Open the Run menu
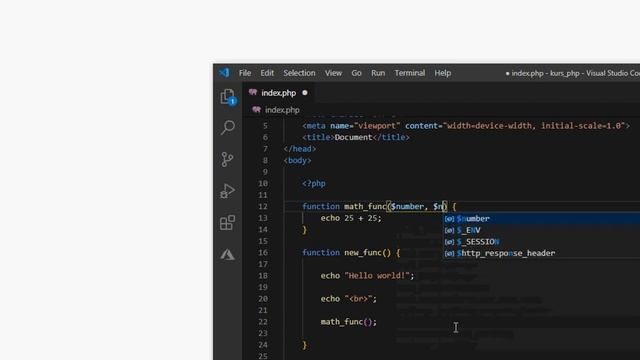The height and width of the screenshot is (360, 640). pos(378,73)
